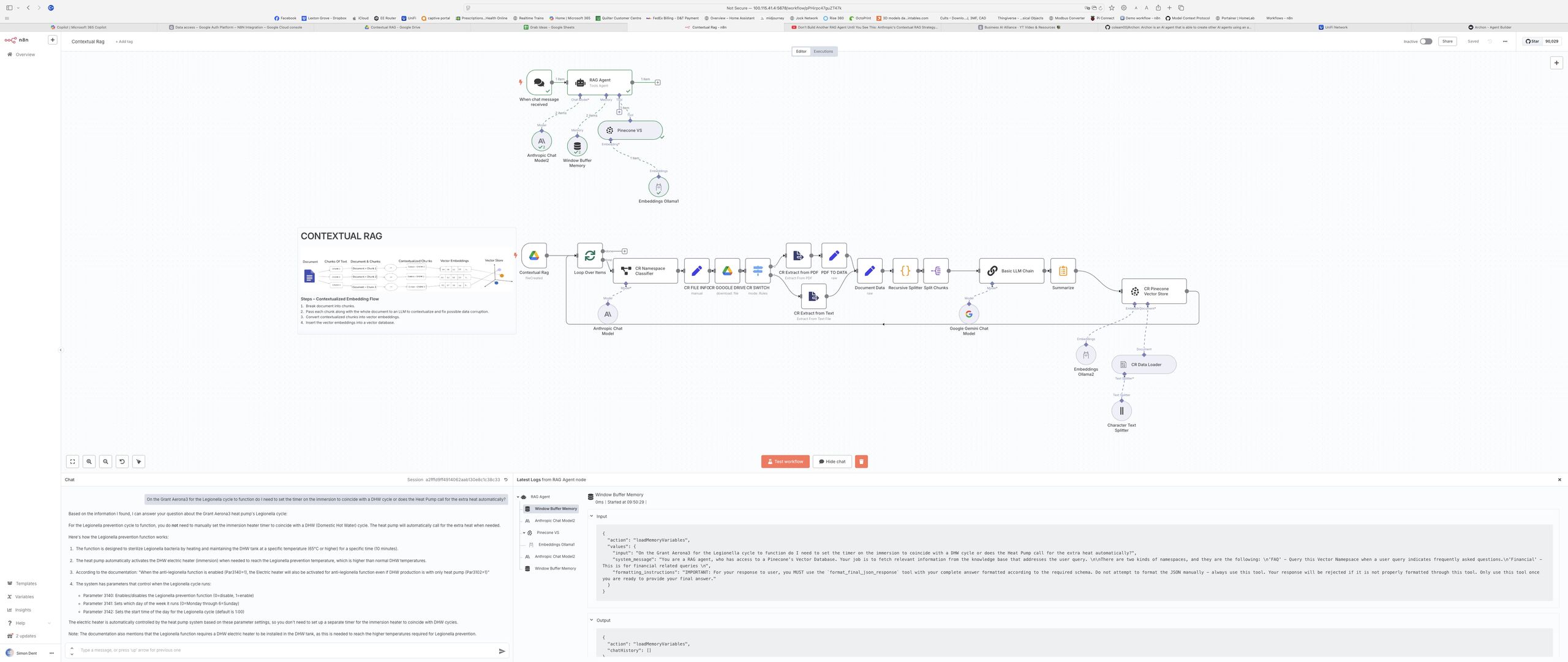
Task: Select the Basic LLM Chain node
Action: tap(1011, 271)
